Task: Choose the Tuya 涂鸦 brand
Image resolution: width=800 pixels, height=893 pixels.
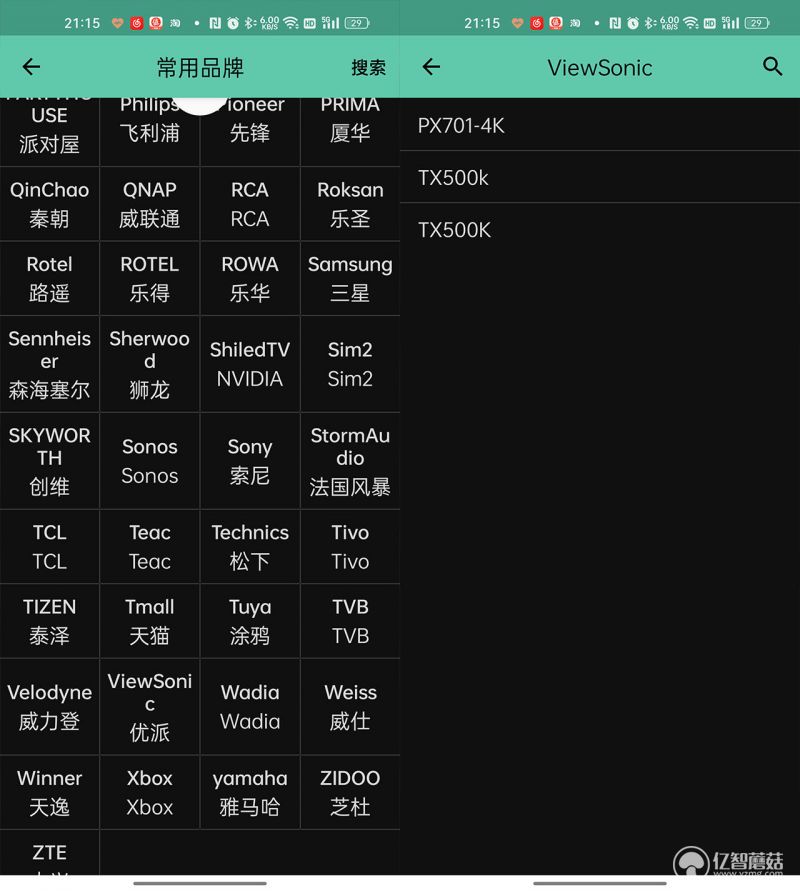Action: pos(250,621)
